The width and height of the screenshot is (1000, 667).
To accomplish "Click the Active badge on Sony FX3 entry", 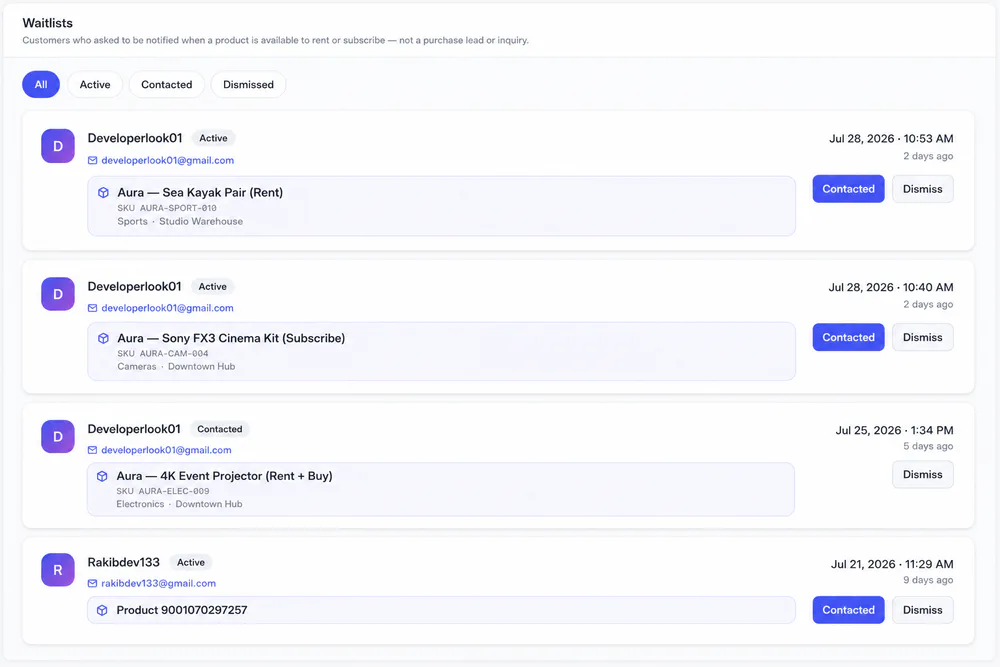I will (212, 287).
